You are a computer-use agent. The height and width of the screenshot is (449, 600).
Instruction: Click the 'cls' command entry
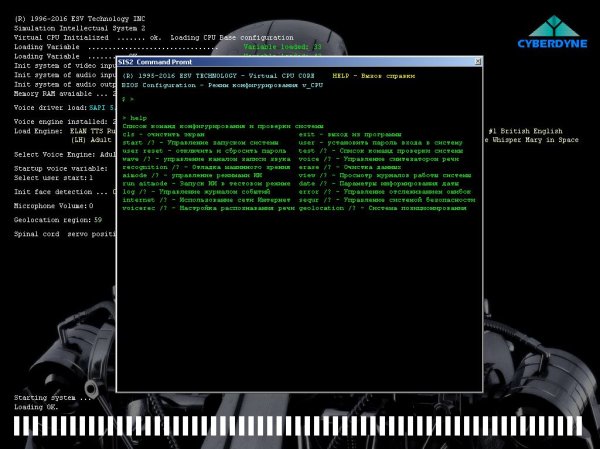click(163, 134)
